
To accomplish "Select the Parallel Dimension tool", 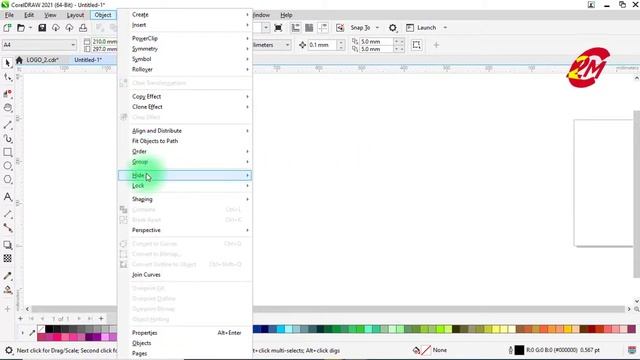I will point(7,214).
